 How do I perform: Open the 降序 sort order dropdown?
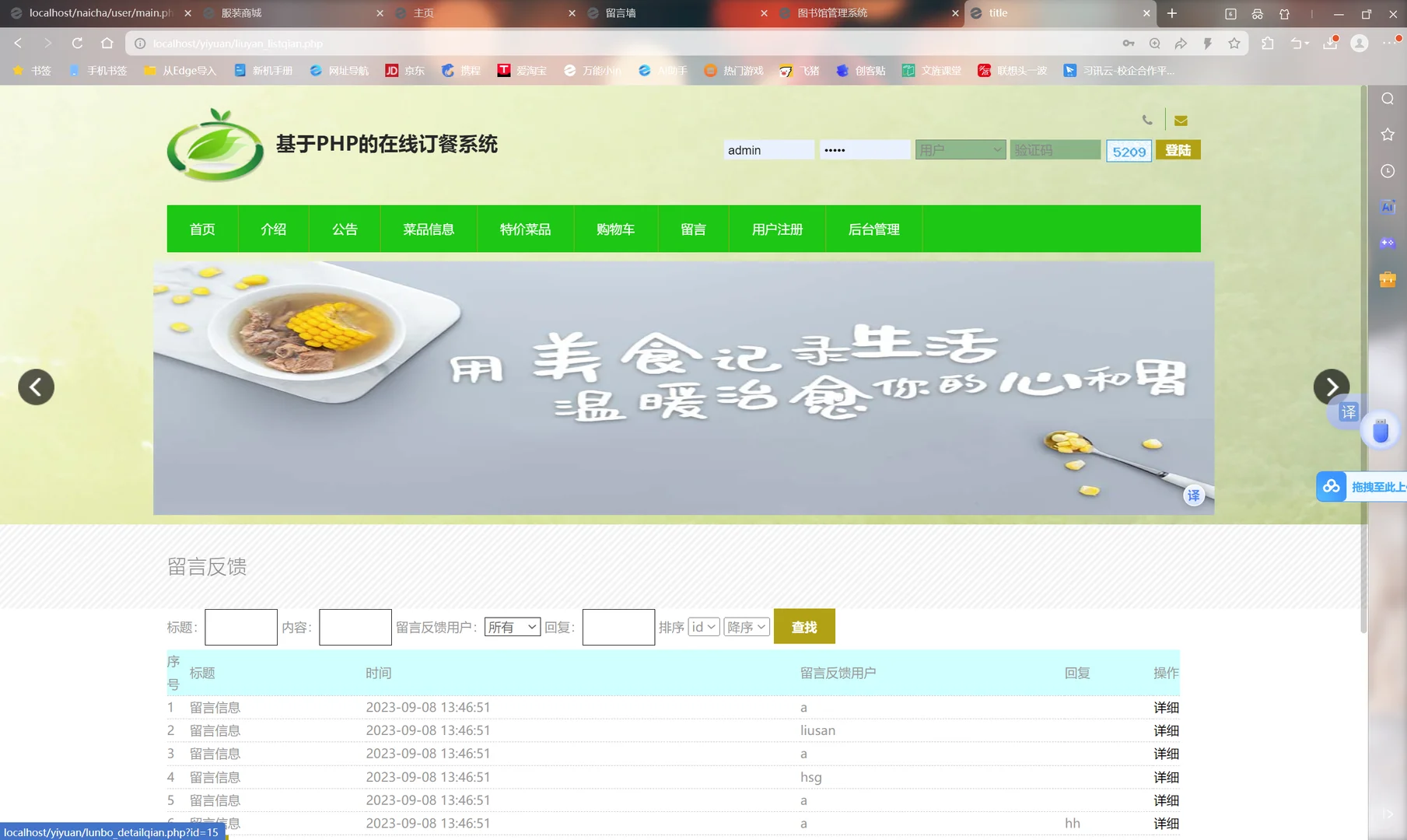pos(745,626)
